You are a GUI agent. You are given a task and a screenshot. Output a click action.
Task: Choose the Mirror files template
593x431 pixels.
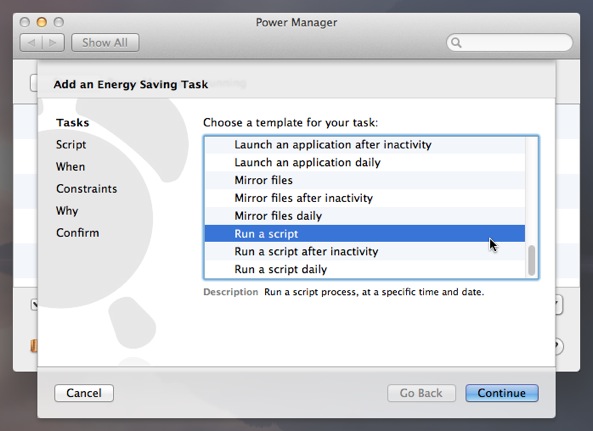(365, 180)
